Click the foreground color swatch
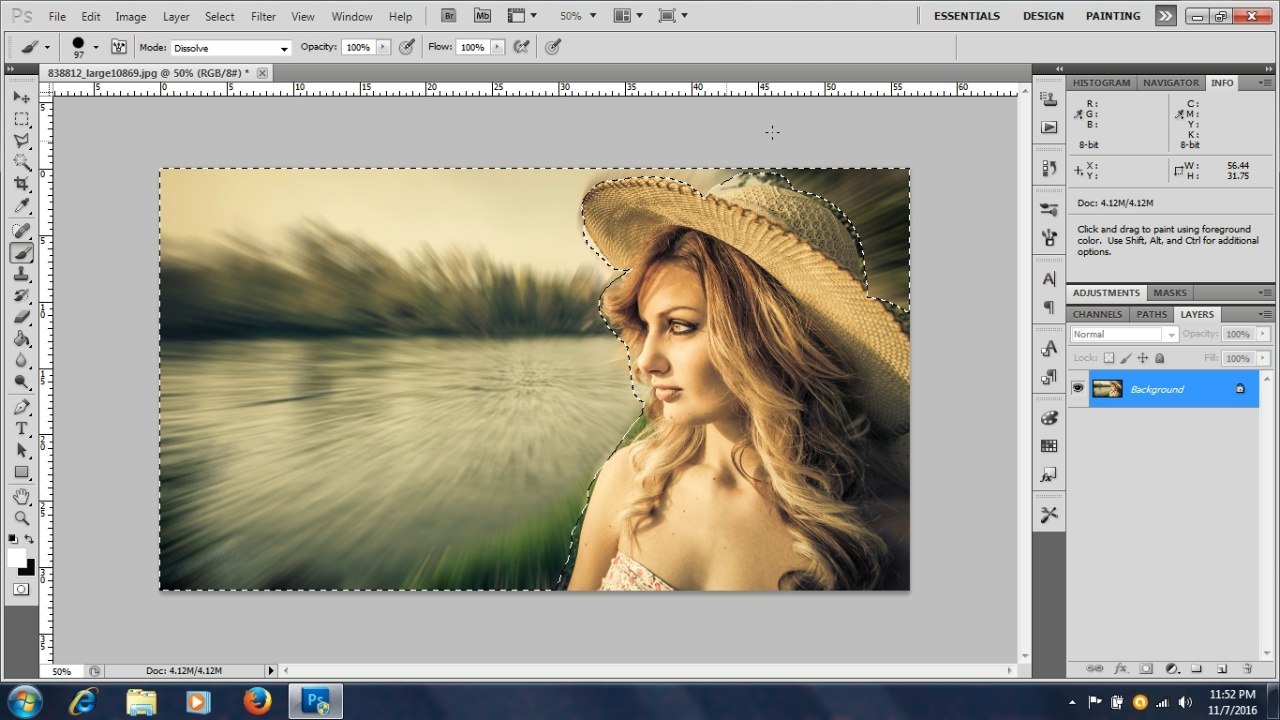Viewport: 1280px width, 720px height. pyautogui.click(x=16, y=558)
